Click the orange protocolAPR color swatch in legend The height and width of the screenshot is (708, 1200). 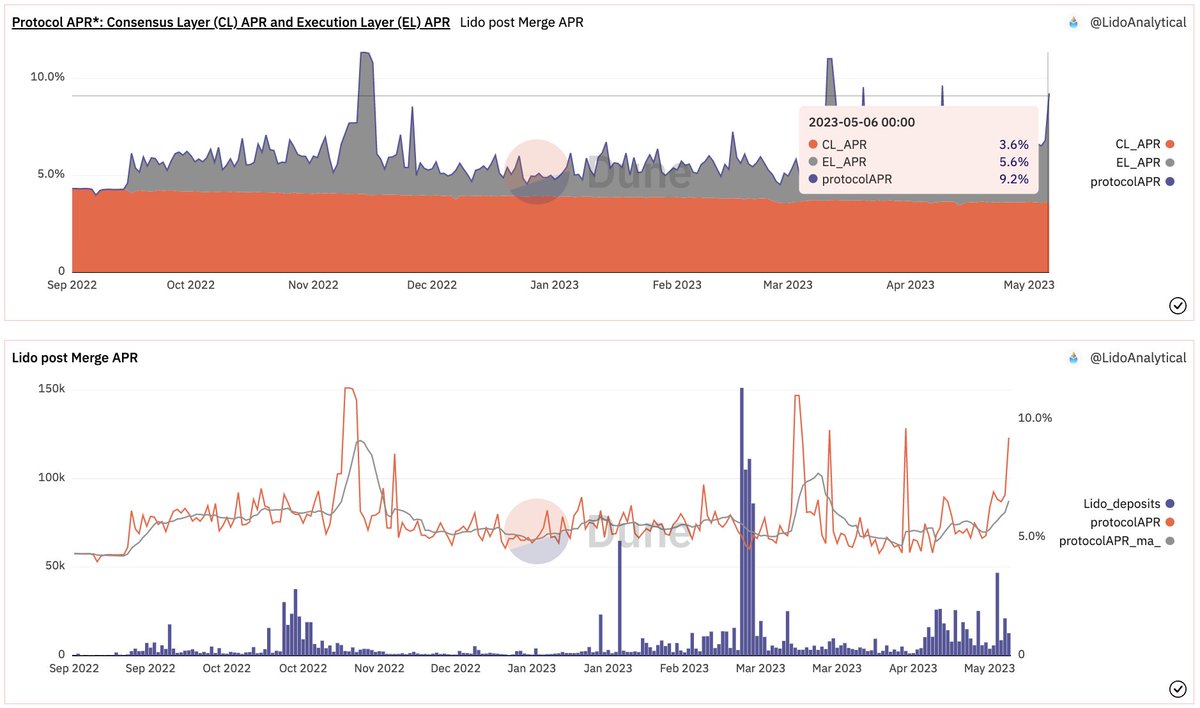click(1170, 522)
